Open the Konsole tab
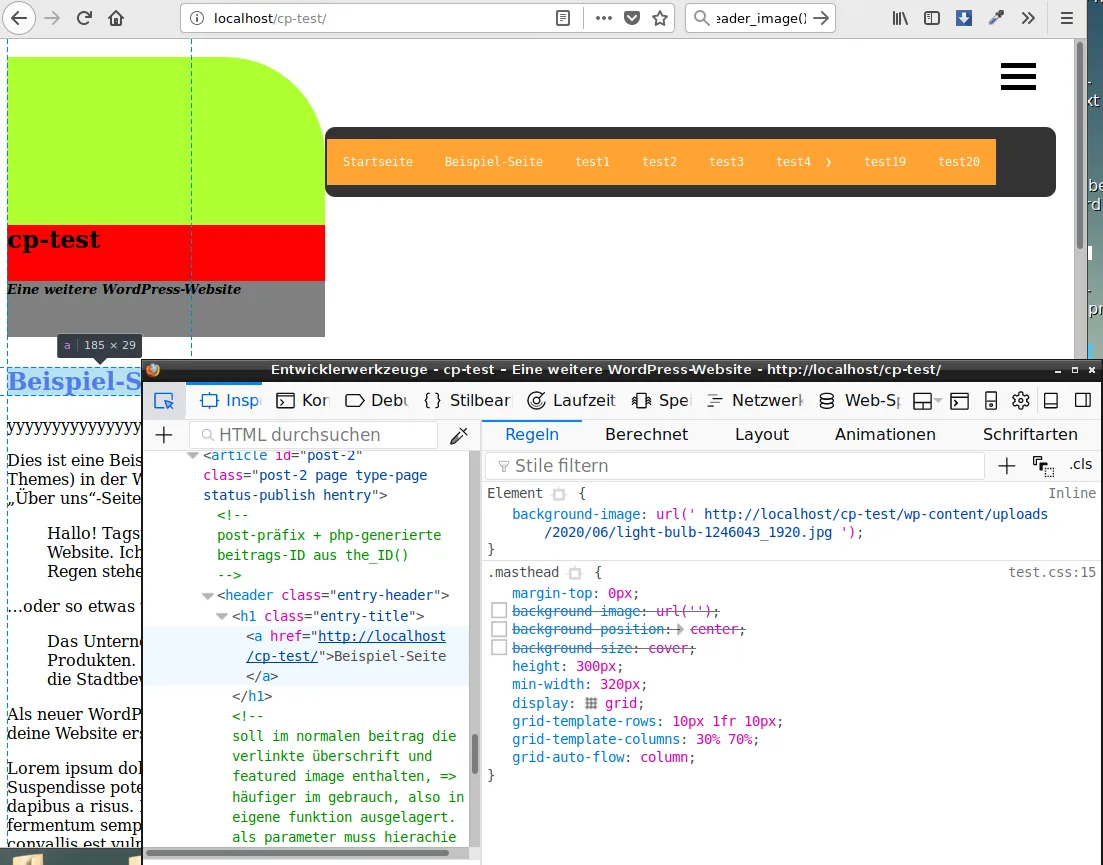Screen dimensions: 1103x865 [x=302, y=401]
